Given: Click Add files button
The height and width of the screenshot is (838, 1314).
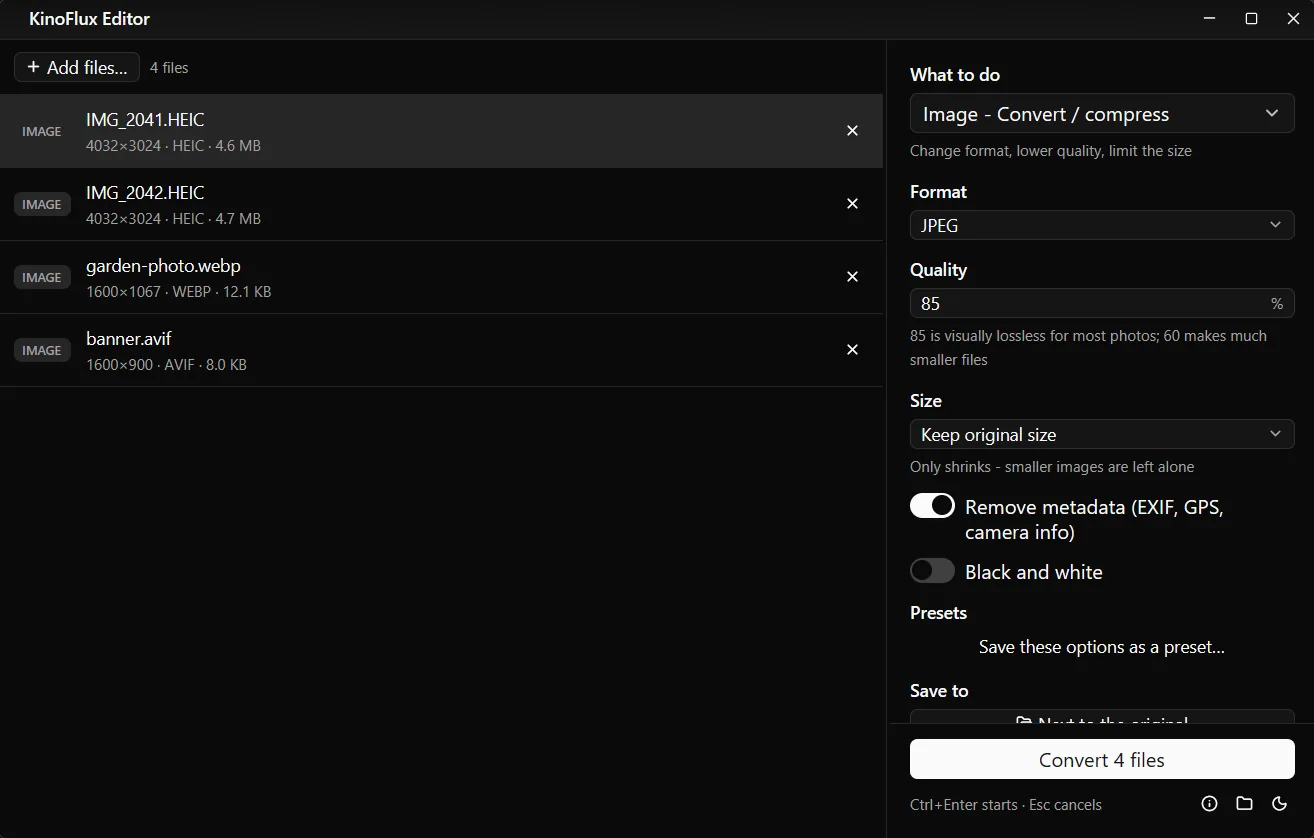Looking at the screenshot, I should coord(77,67).
